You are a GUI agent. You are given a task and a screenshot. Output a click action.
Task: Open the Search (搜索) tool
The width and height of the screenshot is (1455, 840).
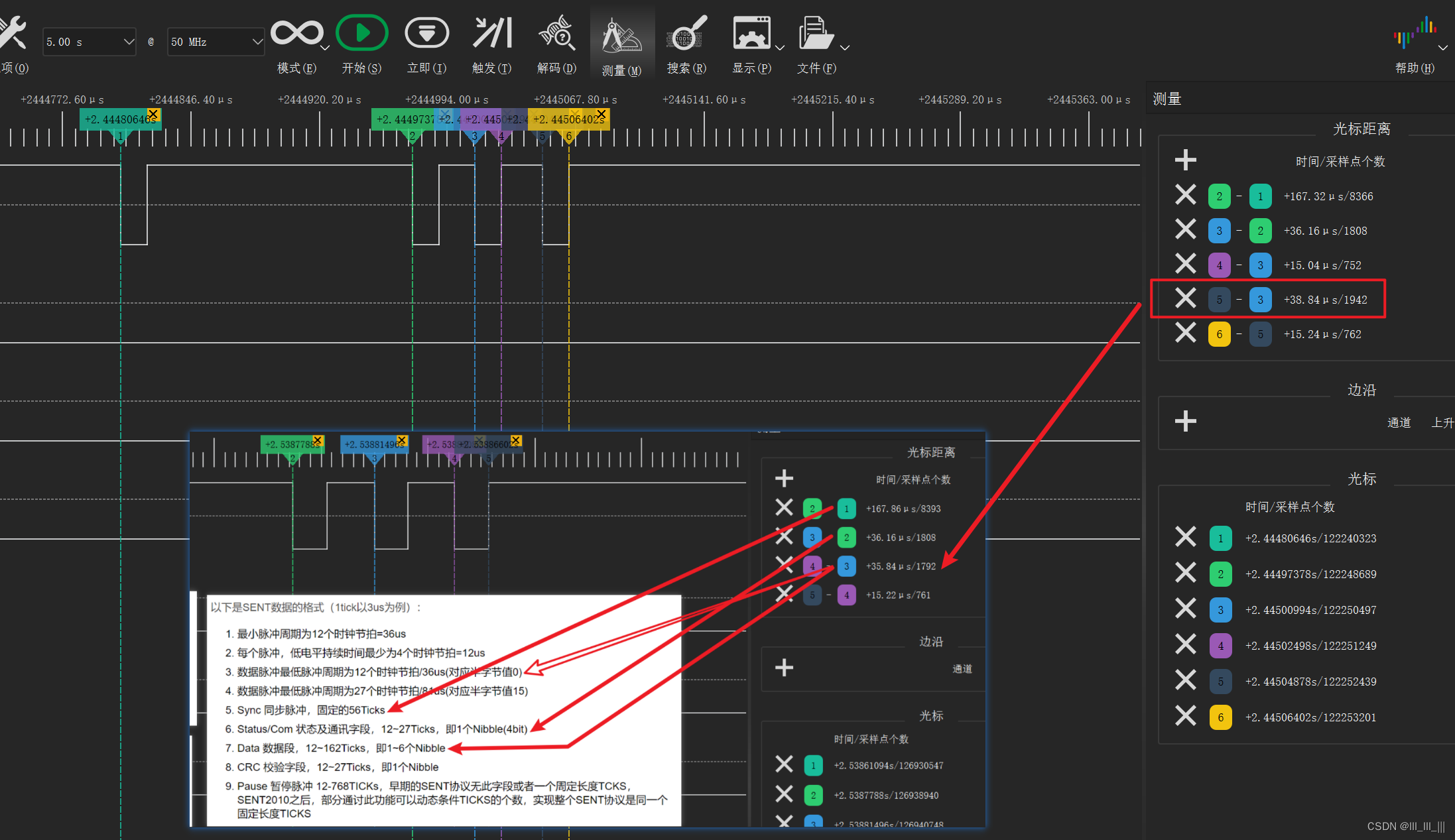pyautogui.click(x=686, y=33)
